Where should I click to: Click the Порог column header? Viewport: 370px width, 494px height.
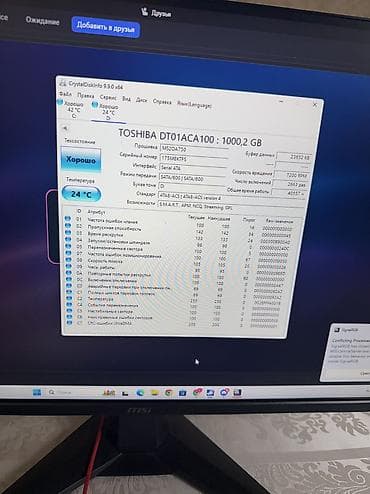tap(249, 220)
